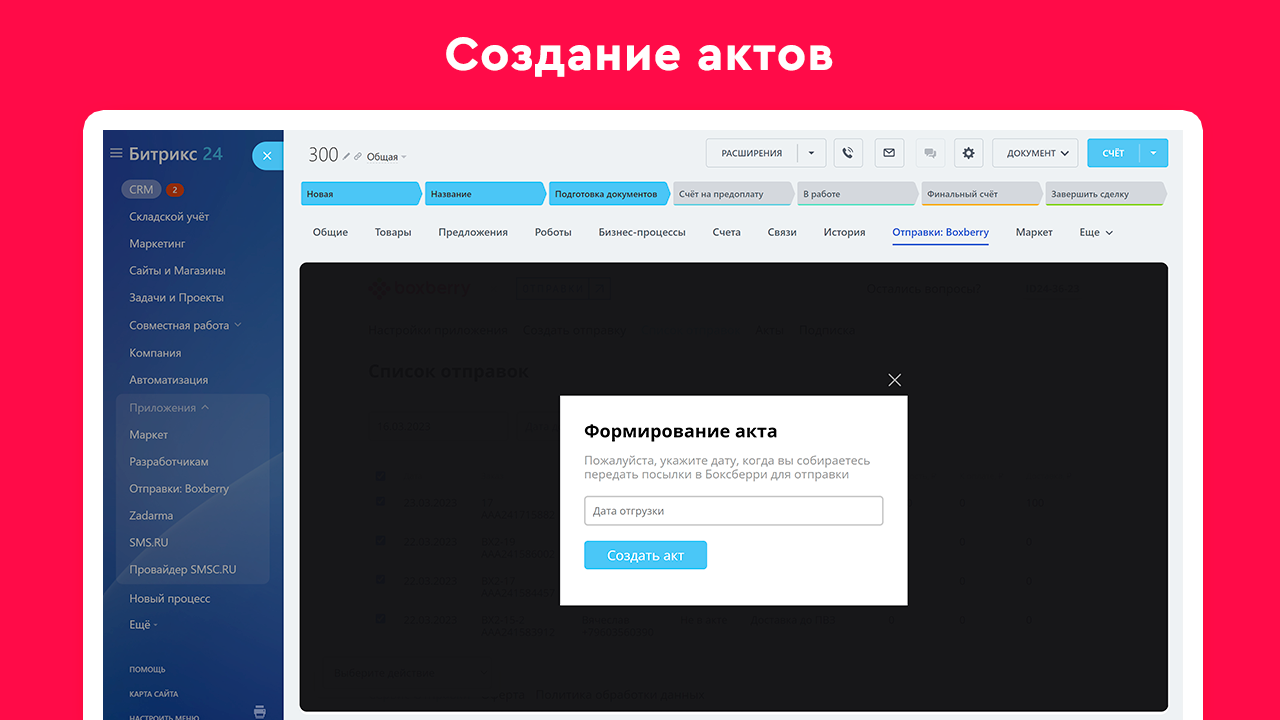Open CRM in the left sidebar

coord(141,190)
